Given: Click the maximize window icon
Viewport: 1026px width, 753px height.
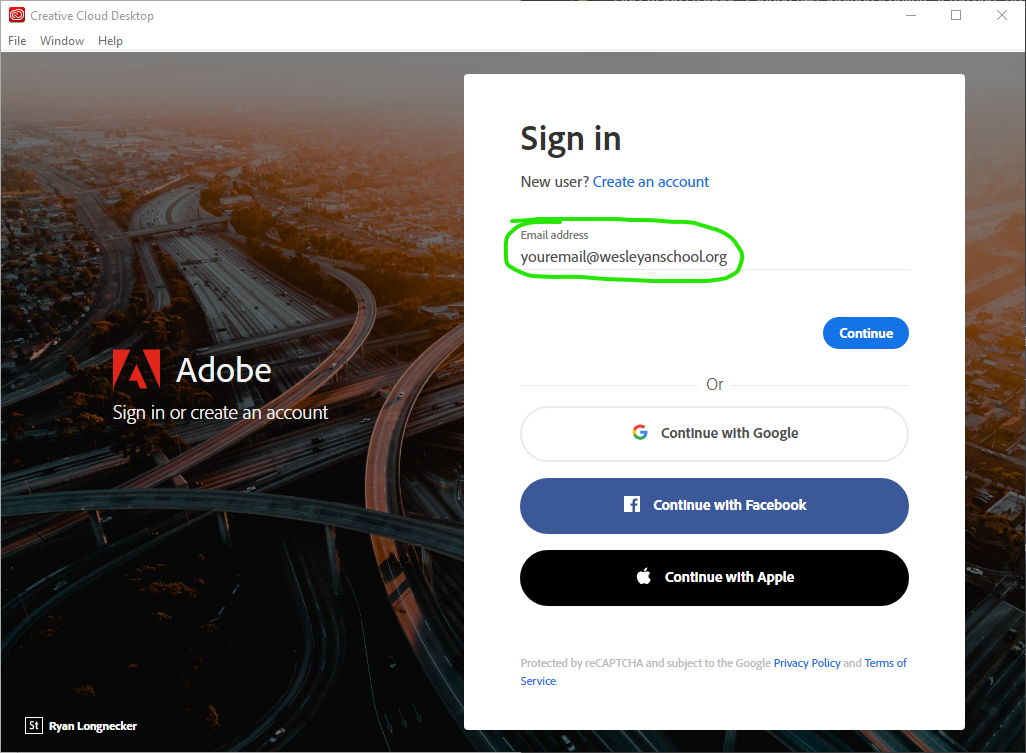Looking at the screenshot, I should [x=955, y=15].
